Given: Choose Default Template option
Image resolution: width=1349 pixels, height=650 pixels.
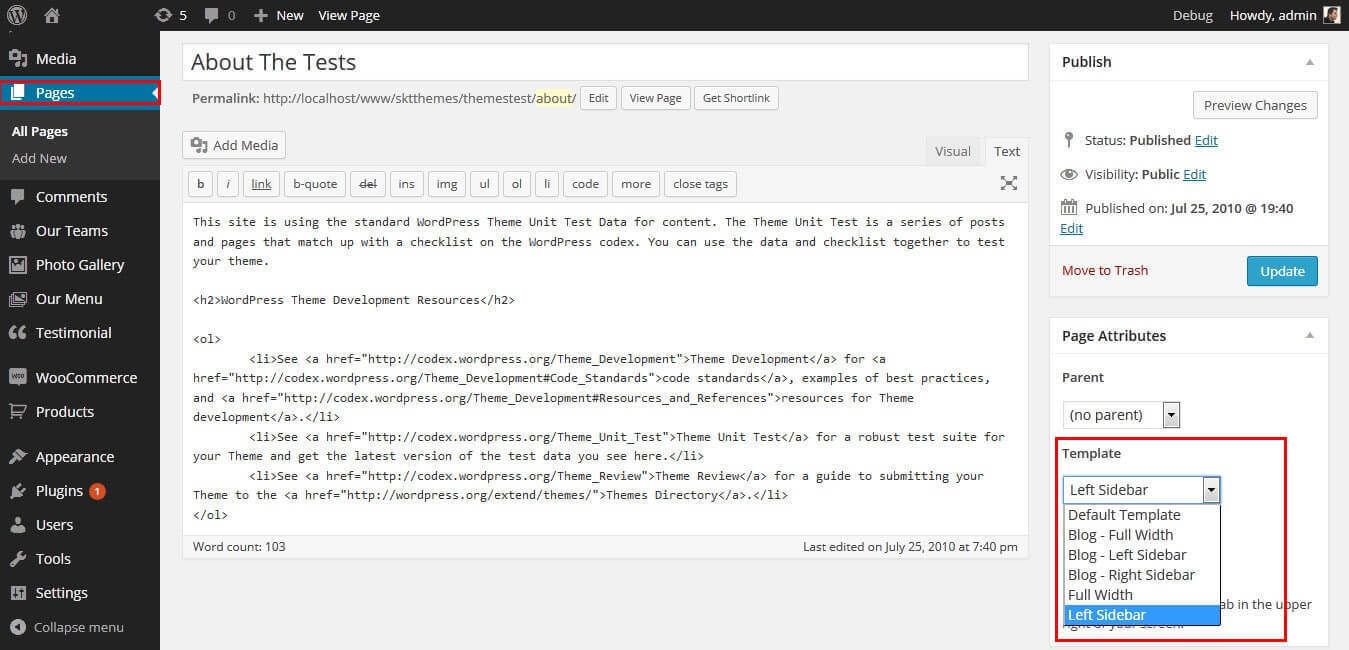Looking at the screenshot, I should pyautogui.click(x=1141, y=515).
